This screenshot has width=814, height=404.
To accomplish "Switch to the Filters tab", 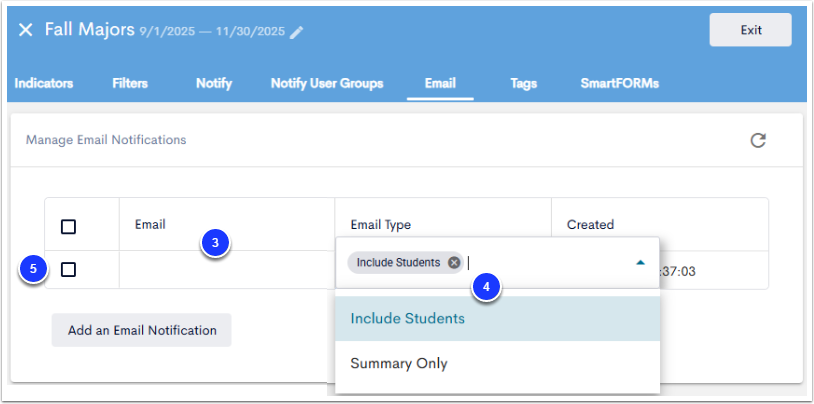I will click(130, 83).
